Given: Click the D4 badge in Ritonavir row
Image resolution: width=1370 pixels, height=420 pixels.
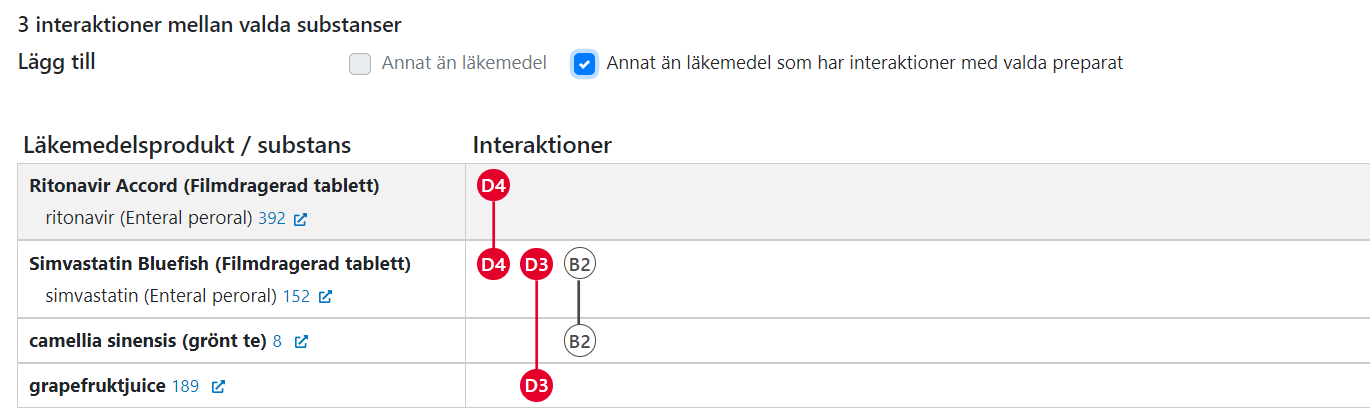Looking at the screenshot, I should coord(494,185).
